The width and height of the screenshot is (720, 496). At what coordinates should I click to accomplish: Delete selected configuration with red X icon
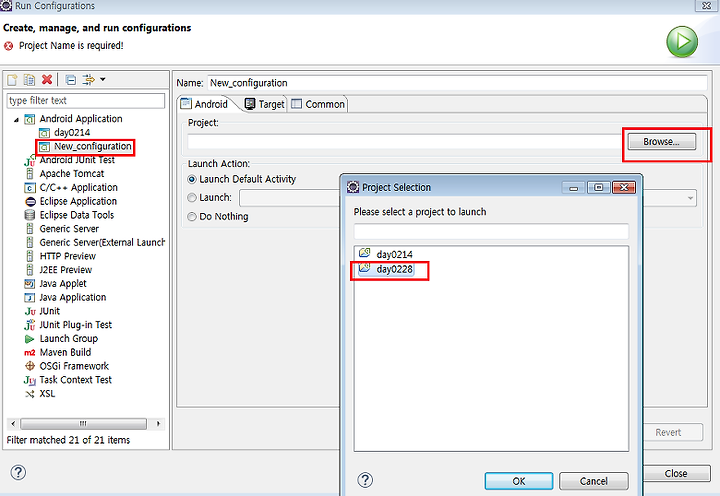click(46, 79)
